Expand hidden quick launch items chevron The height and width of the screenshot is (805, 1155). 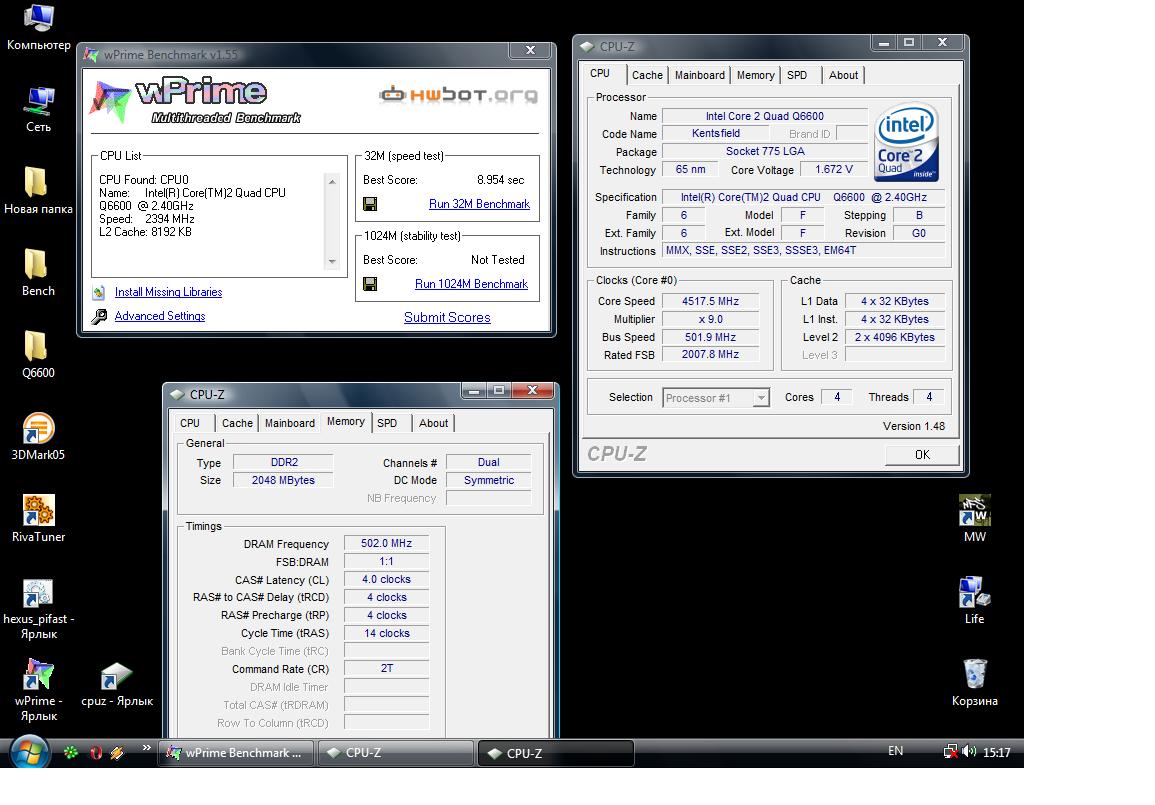click(147, 748)
